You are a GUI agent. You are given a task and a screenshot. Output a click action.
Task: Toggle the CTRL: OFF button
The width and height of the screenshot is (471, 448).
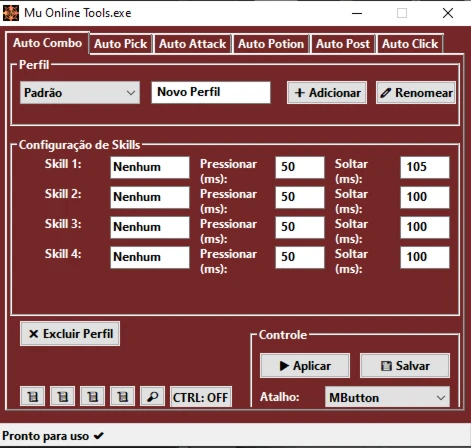coord(201,397)
